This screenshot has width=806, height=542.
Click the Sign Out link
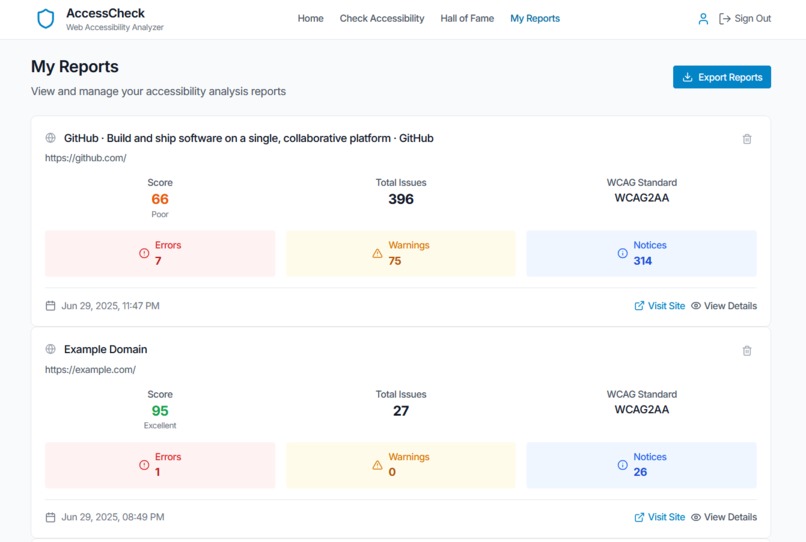[745, 19]
